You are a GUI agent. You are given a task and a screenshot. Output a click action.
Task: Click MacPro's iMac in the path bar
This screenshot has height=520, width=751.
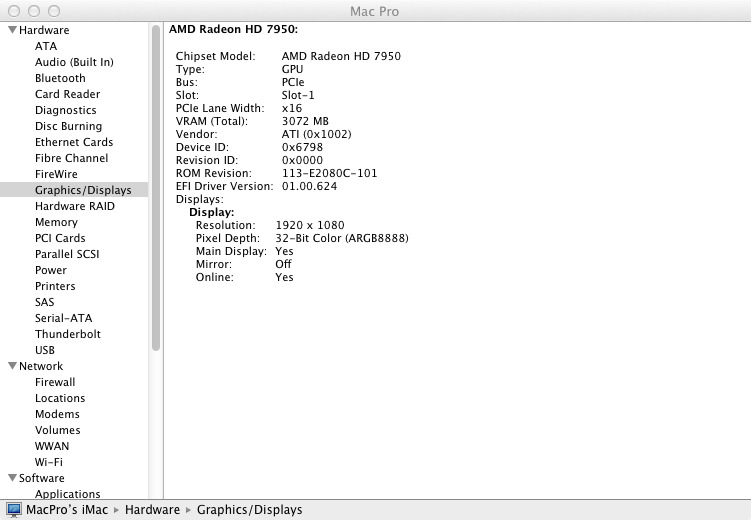67,510
